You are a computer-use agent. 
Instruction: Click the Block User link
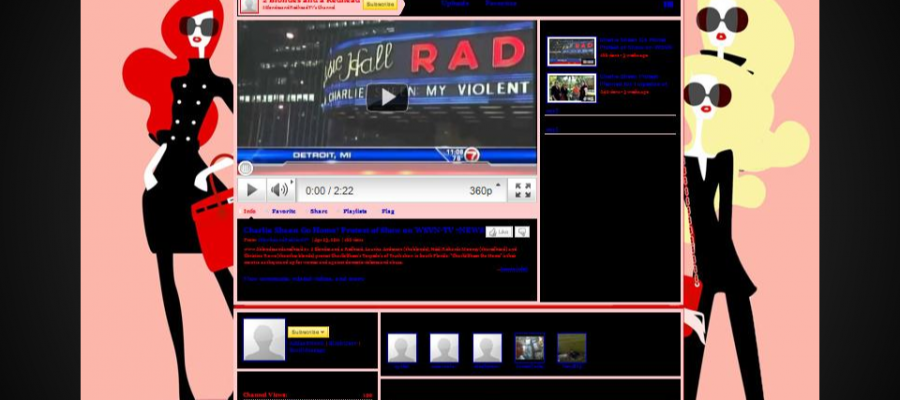coord(343,343)
